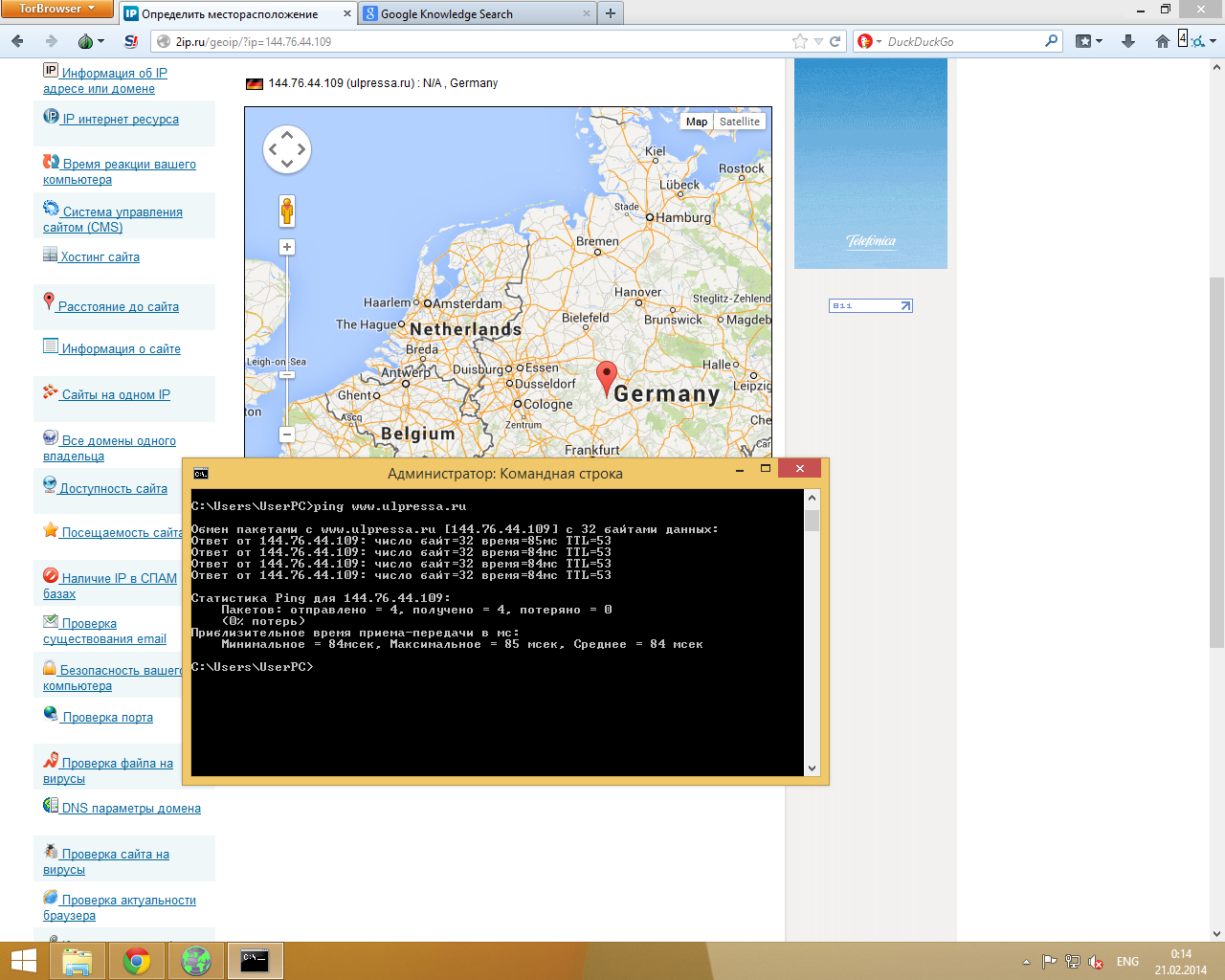
Task: Open the onion button dropdown arrow
Action: point(100,42)
